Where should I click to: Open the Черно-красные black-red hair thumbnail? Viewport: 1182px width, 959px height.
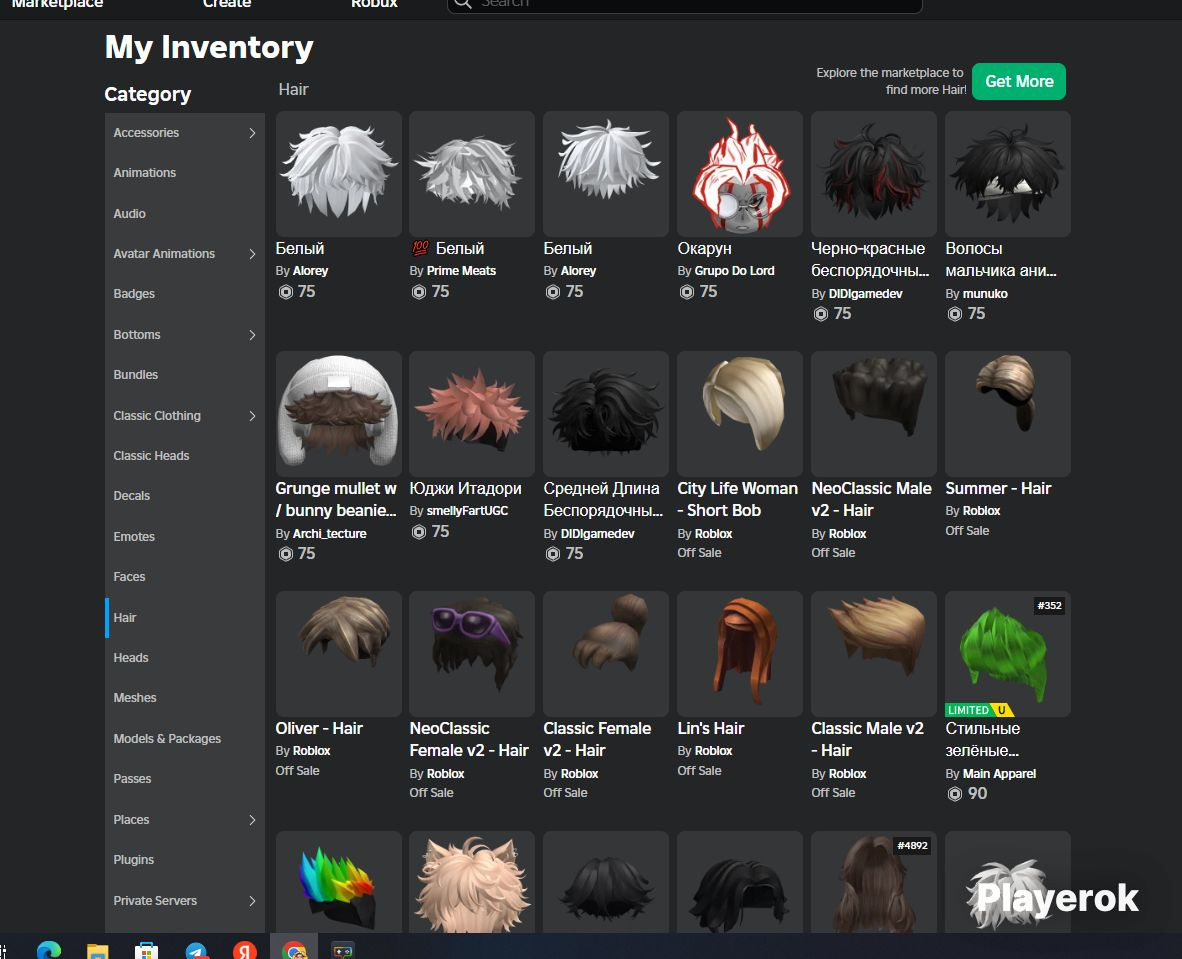click(874, 174)
